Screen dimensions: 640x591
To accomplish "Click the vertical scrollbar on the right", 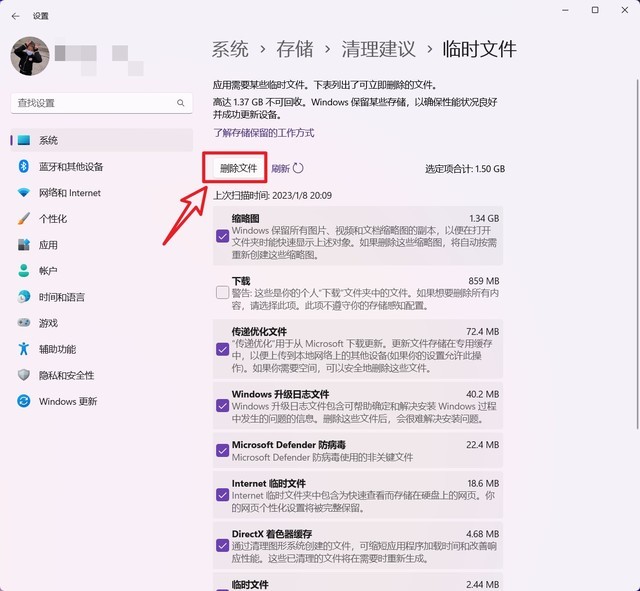I will click(x=637, y=254).
